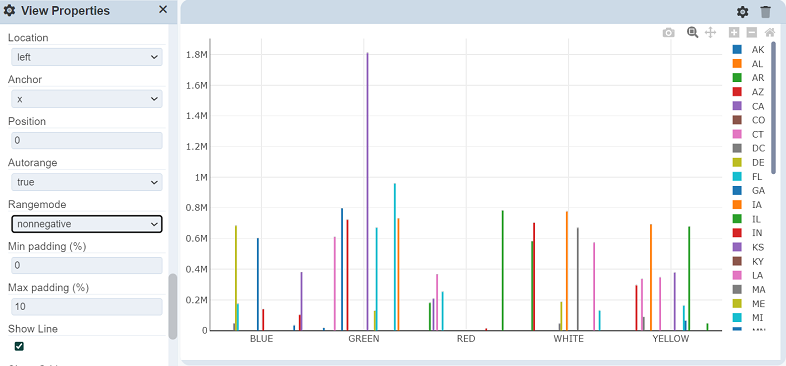Toggle CA series in legend
Screen dimensions: 786x366
click(x=748, y=106)
